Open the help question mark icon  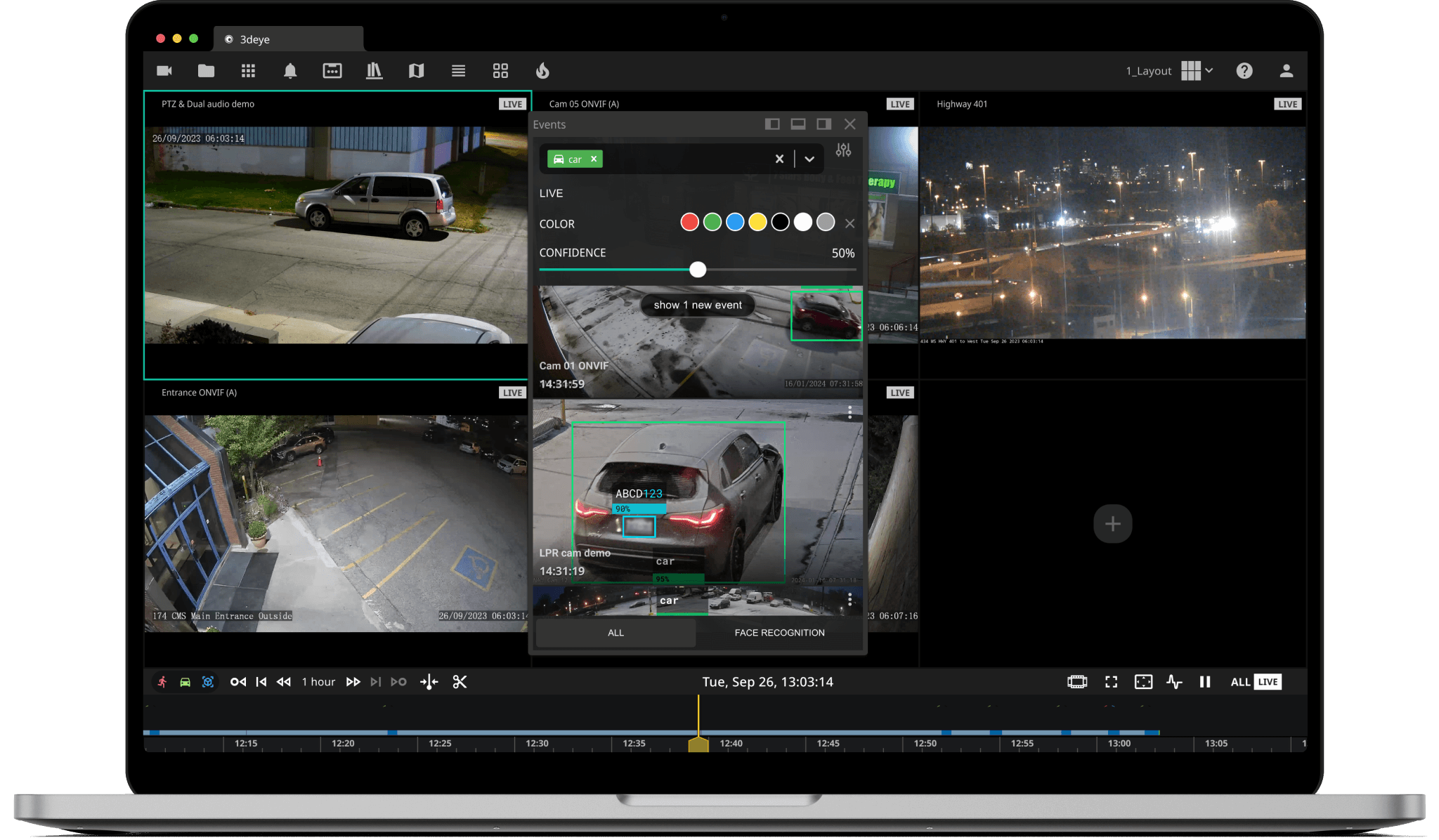coord(1244,70)
